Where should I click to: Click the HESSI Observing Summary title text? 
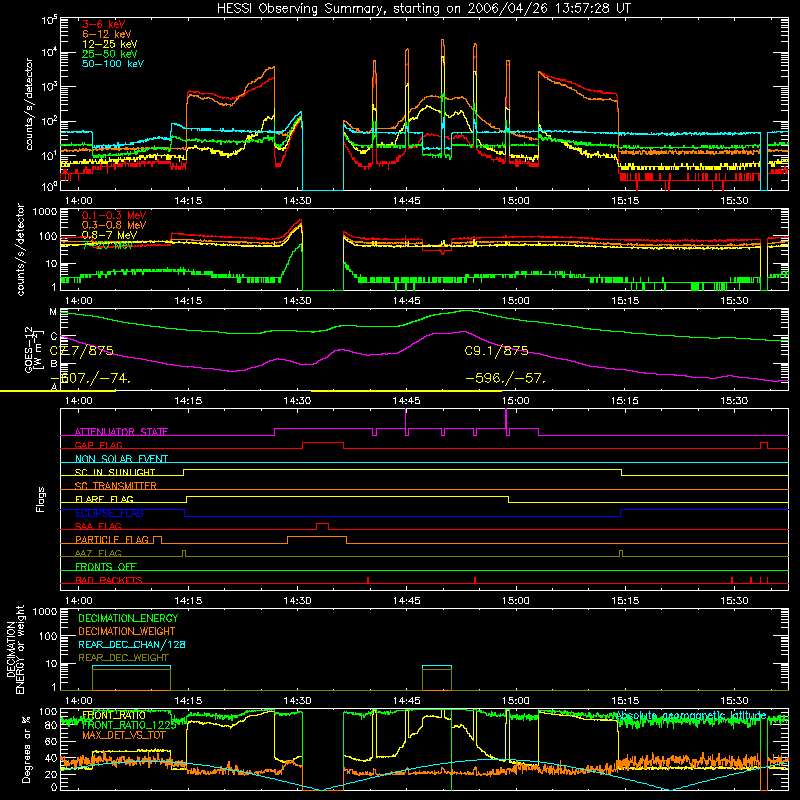point(423,9)
